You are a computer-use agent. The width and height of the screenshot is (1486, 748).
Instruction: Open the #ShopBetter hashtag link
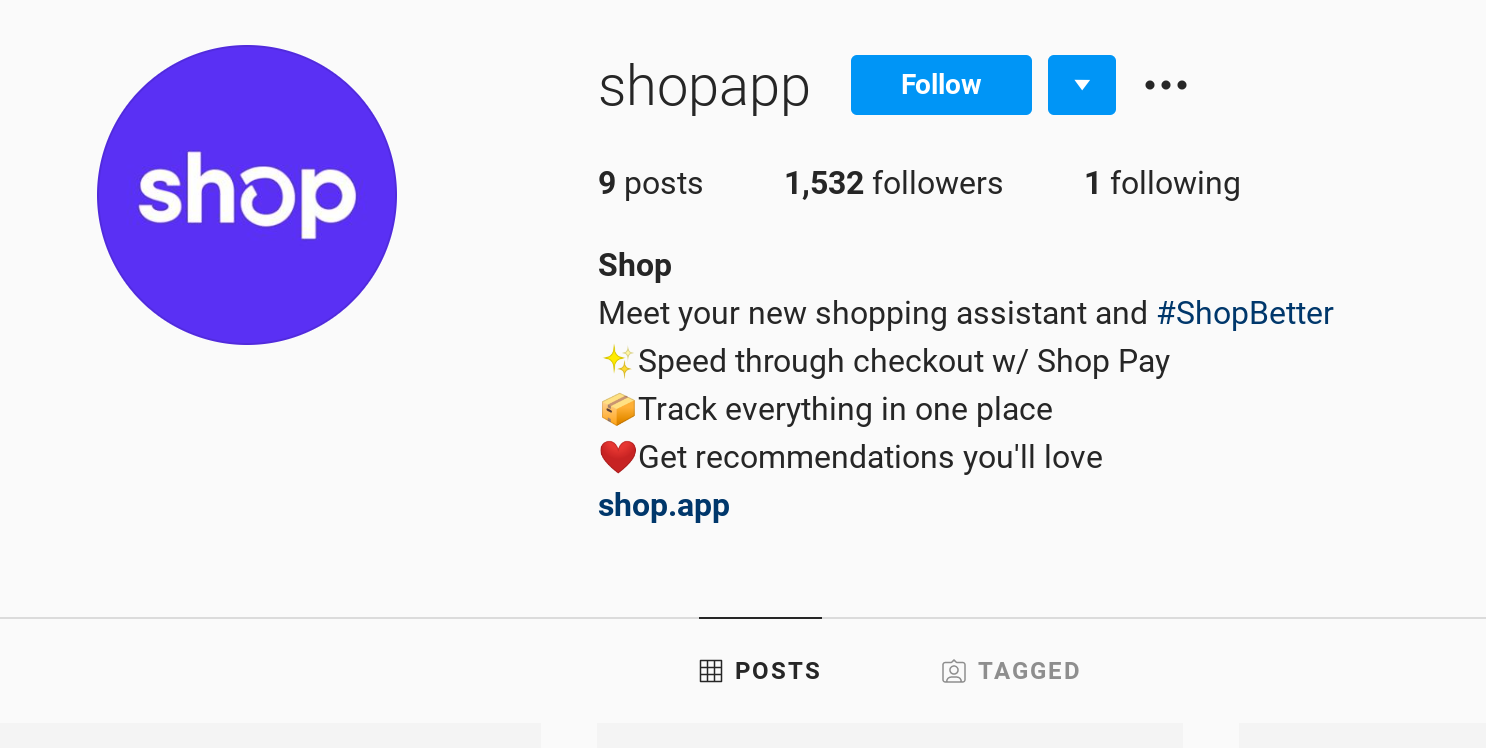(x=1245, y=313)
